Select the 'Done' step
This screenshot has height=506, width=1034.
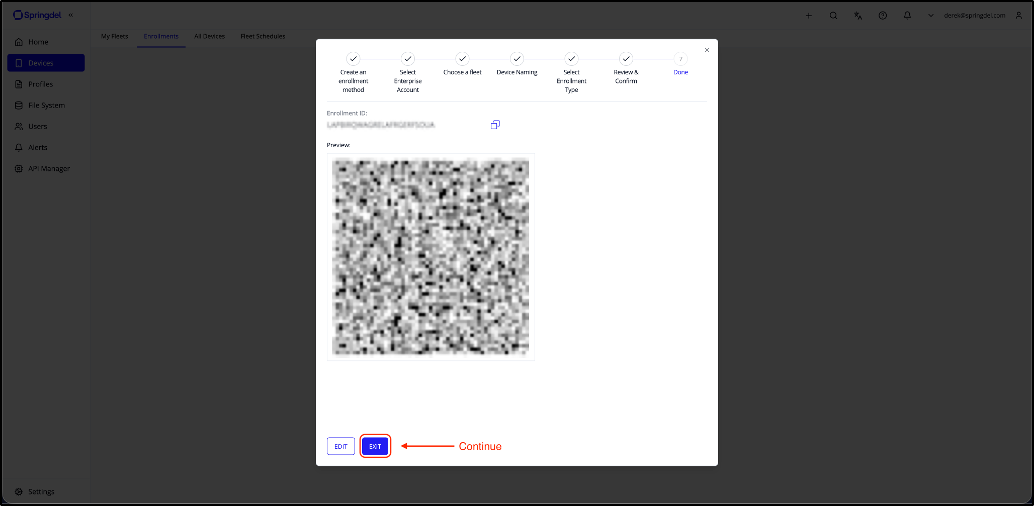(681, 65)
